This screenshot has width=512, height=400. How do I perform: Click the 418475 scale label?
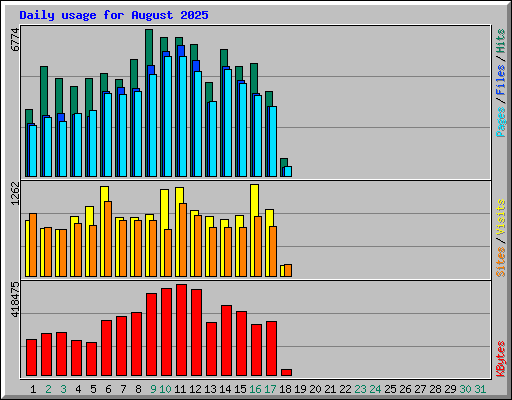pos(15,299)
